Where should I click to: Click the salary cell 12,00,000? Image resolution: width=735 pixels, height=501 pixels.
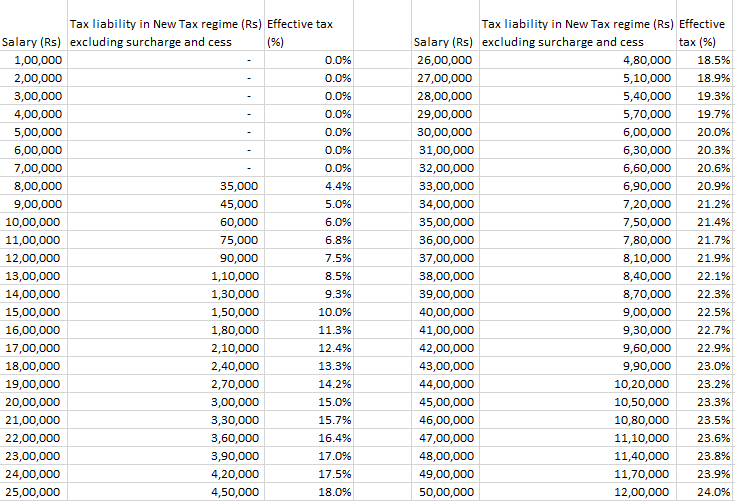tap(33, 258)
